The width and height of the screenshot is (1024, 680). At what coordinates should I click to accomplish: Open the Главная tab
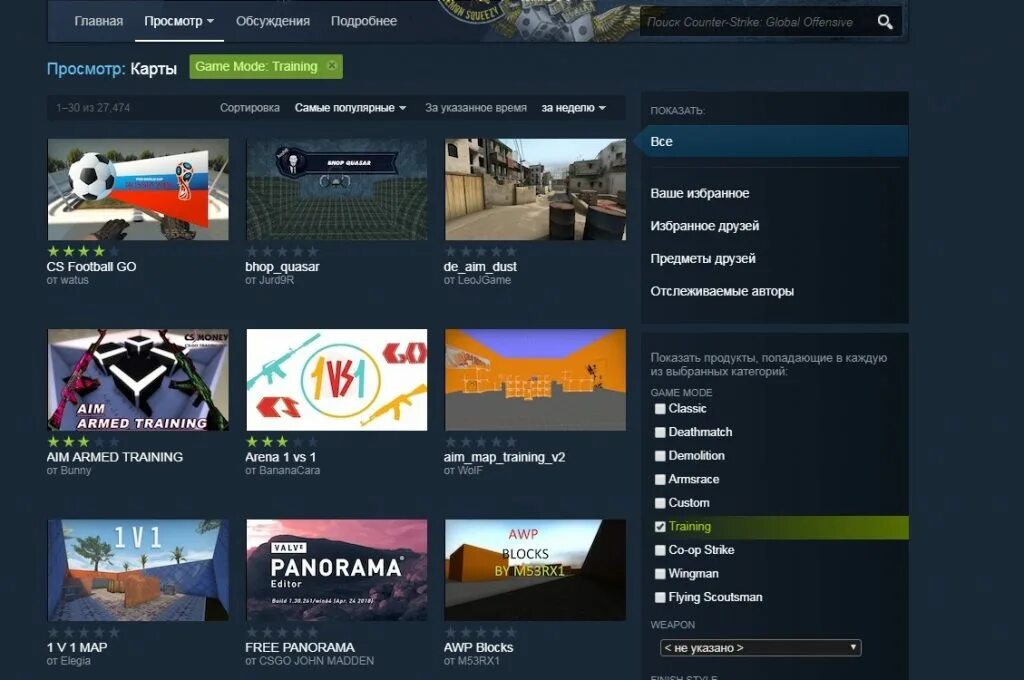[x=99, y=21]
